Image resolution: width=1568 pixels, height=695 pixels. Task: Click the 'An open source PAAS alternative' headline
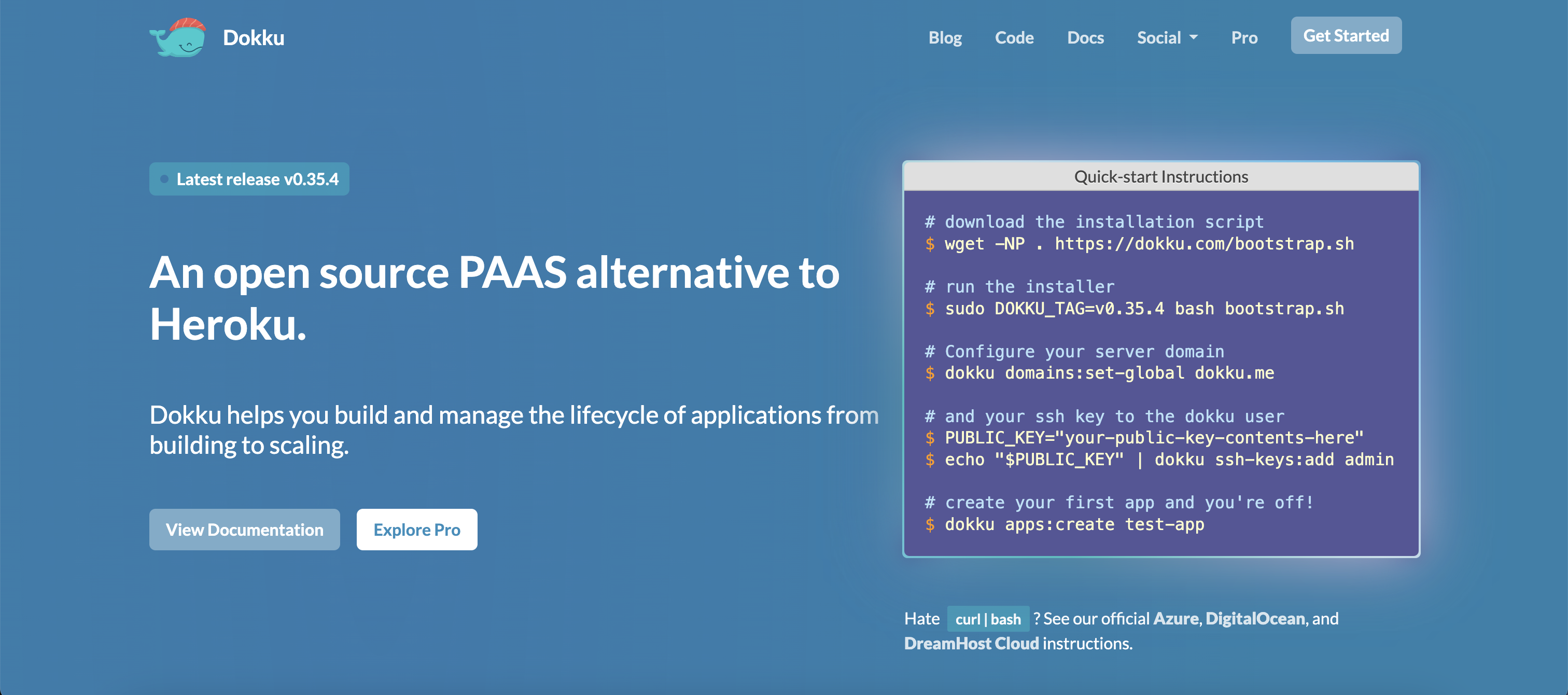pos(494,298)
